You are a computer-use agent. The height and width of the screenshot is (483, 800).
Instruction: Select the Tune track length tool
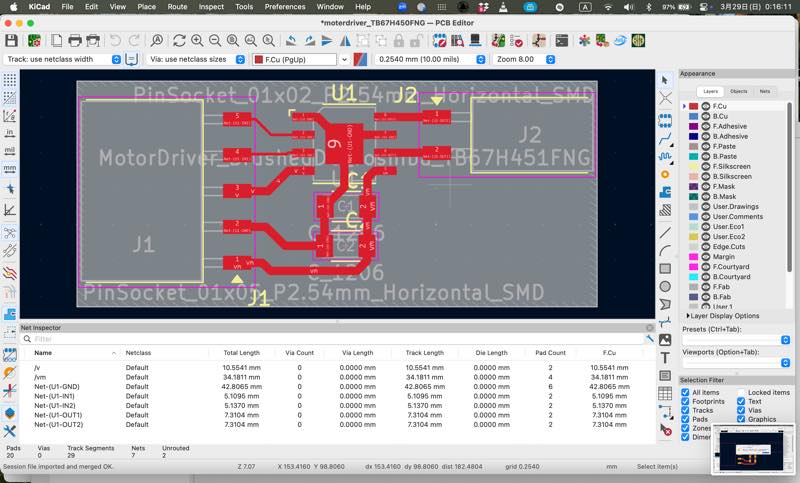(x=665, y=156)
